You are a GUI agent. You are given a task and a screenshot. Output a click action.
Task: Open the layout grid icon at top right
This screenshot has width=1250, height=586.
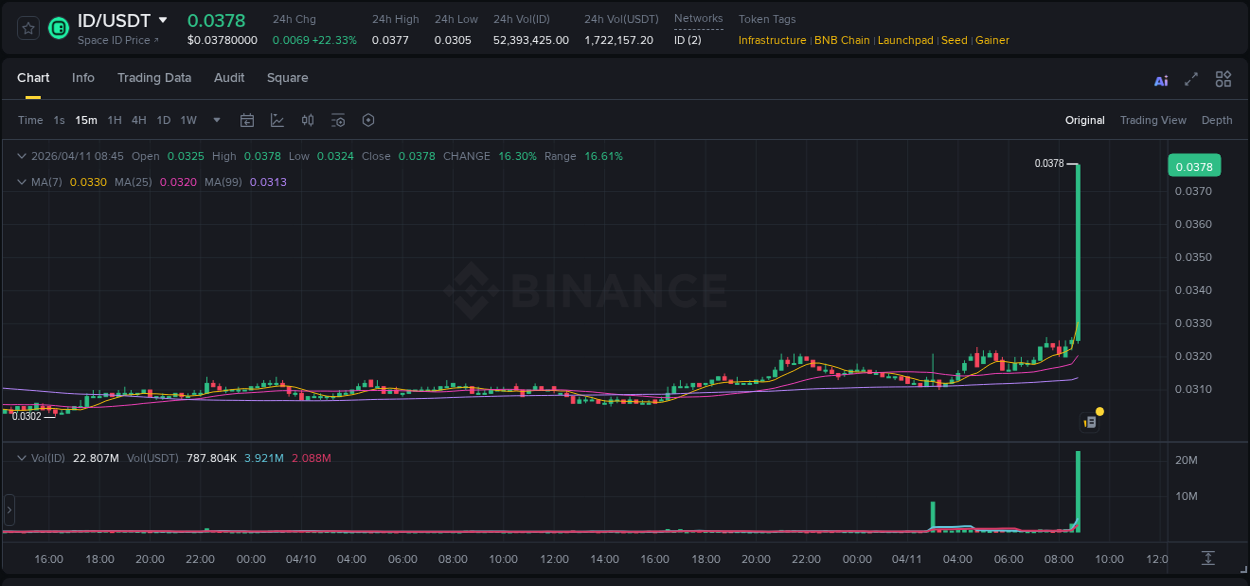1223,79
